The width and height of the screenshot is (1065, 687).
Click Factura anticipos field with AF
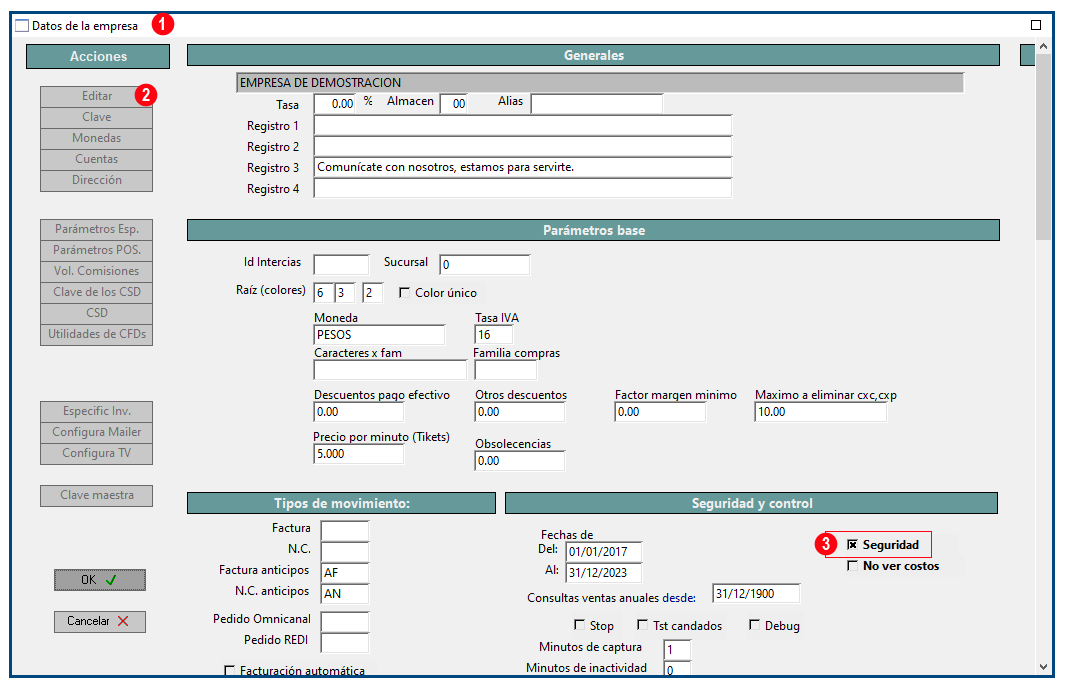click(345, 573)
